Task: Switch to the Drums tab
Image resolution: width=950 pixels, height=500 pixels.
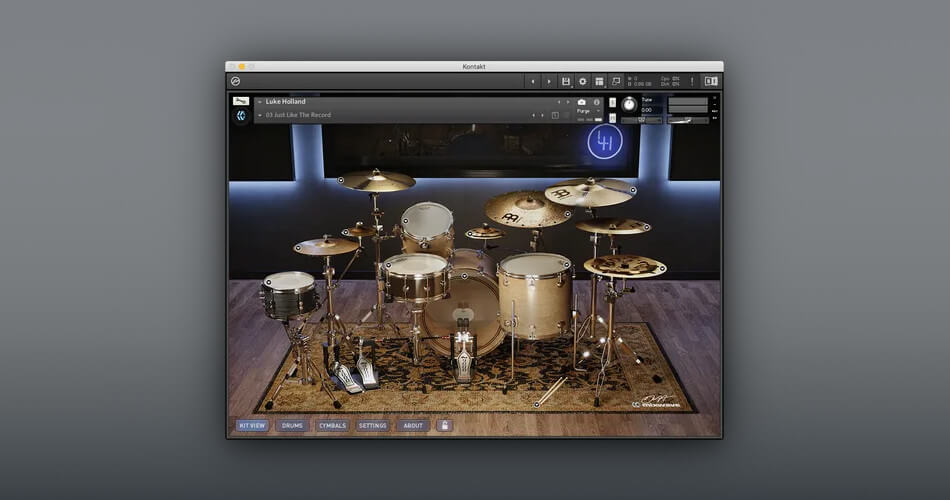Action: point(292,425)
